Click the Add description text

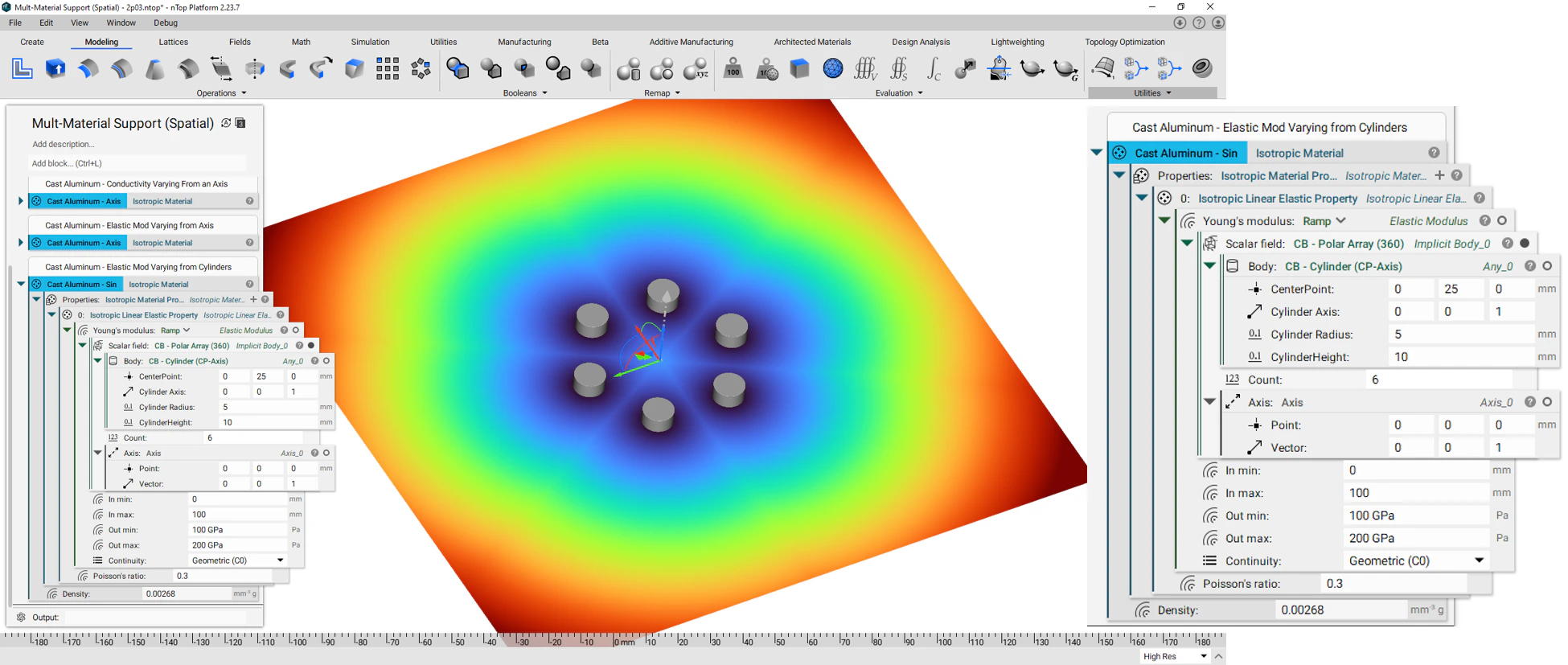[x=64, y=144]
